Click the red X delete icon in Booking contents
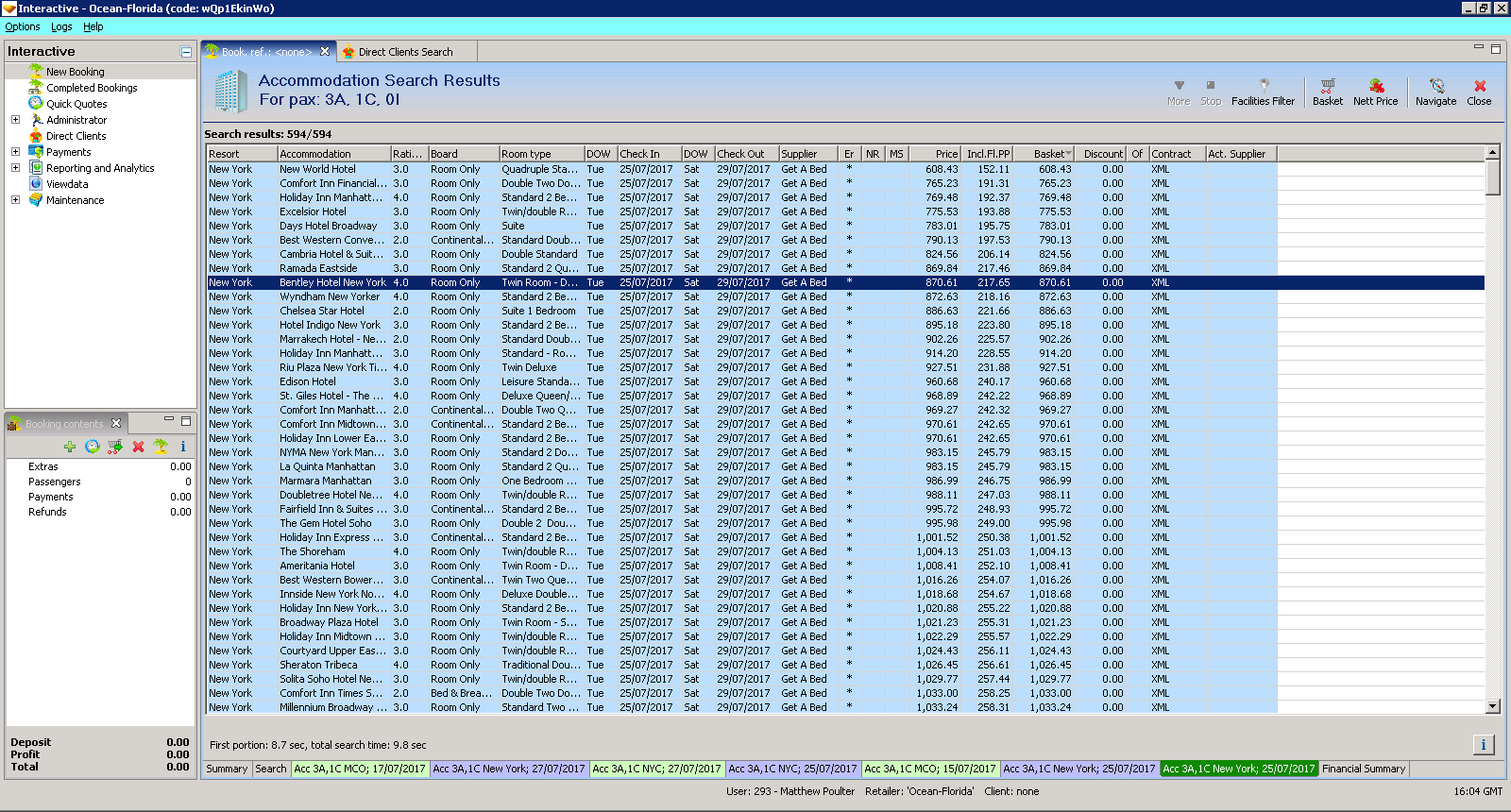This screenshot has height=812, width=1511. pyautogui.click(x=138, y=447)
